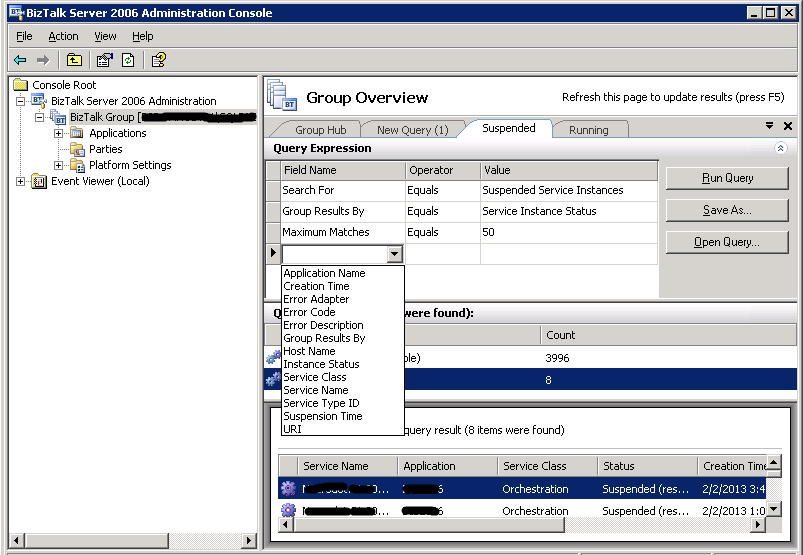The width and height of the screenshot is (803, 555).
Task: Click the Applications folder icon in tree
Action: (x=77, y=133)
